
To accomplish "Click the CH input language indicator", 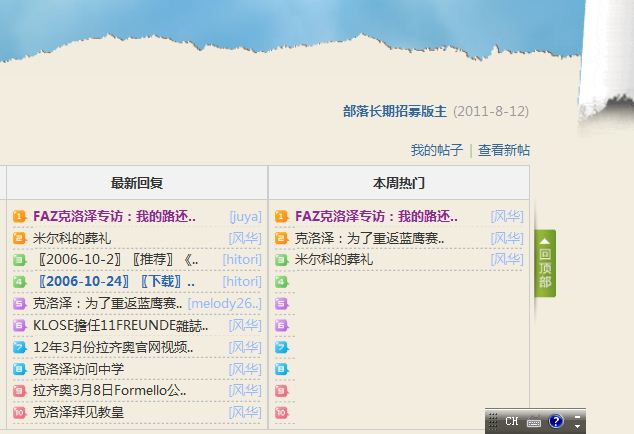I will [511, 421].
